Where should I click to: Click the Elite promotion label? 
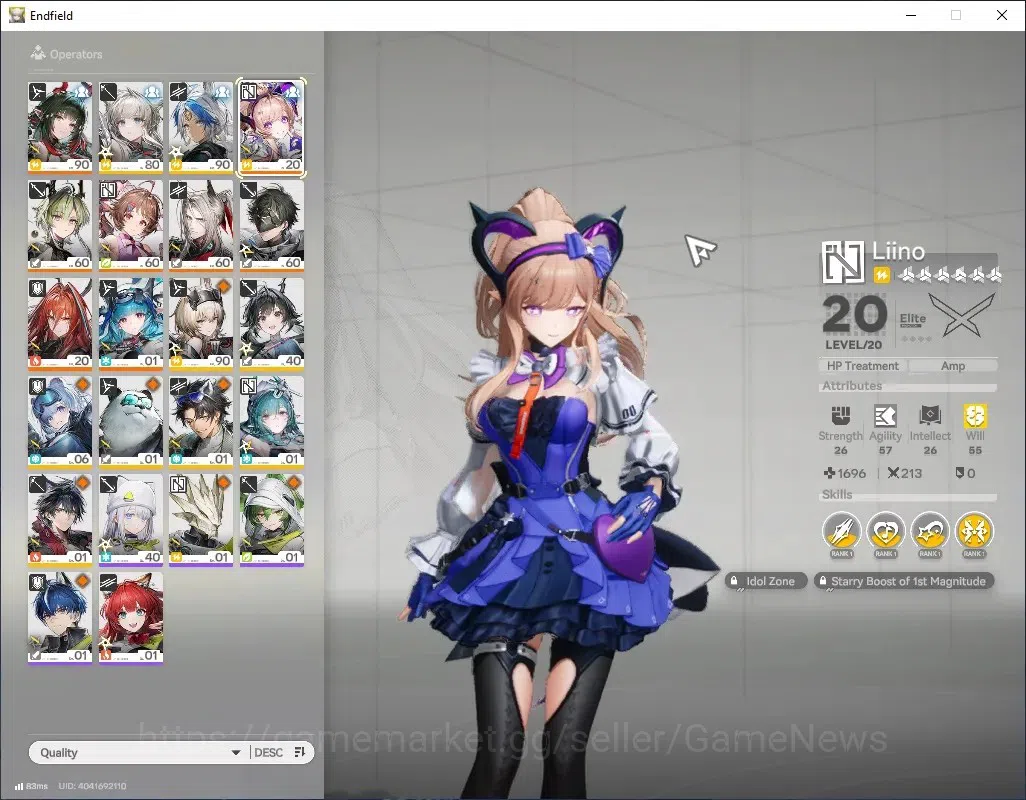912,319
